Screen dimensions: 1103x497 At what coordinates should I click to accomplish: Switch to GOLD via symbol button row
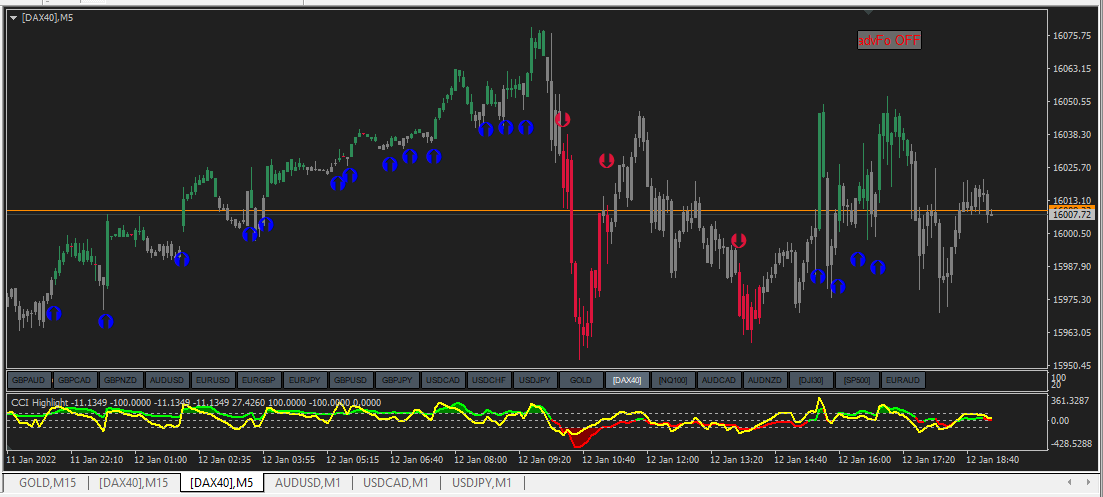pos(581,380)
